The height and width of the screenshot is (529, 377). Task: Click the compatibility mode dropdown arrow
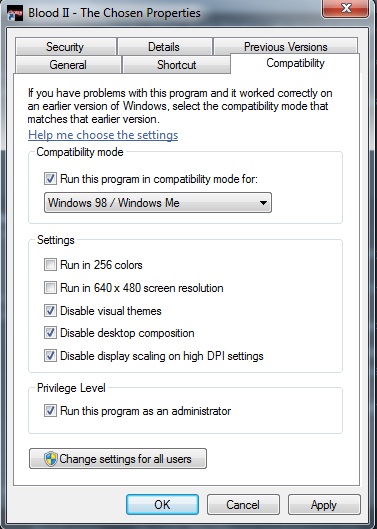coord(263,203)
